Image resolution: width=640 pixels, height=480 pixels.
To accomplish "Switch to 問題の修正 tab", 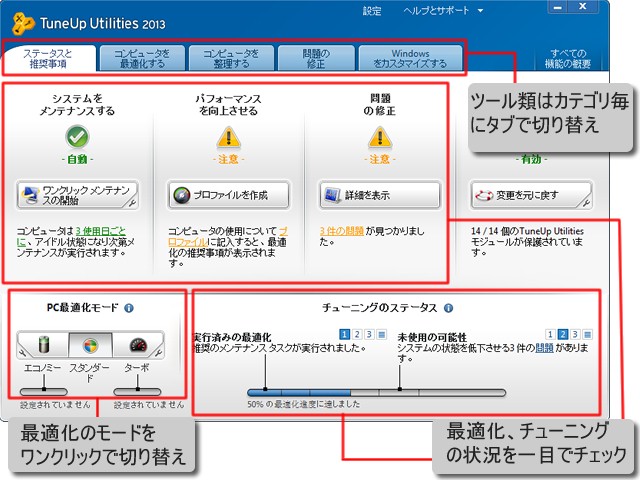I will (x=316, y=59).
